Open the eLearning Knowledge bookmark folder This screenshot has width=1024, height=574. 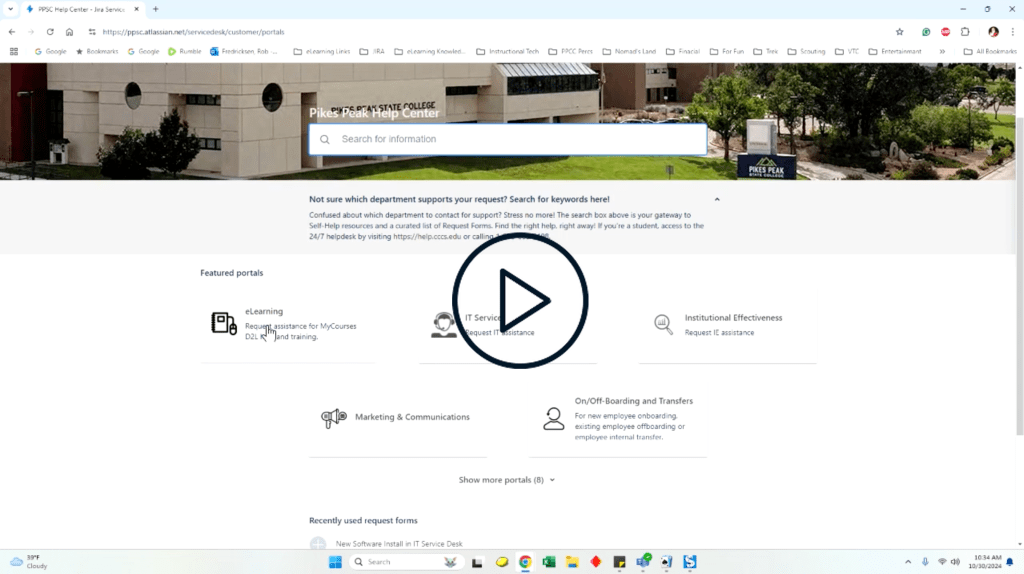[x=430, y=51]
